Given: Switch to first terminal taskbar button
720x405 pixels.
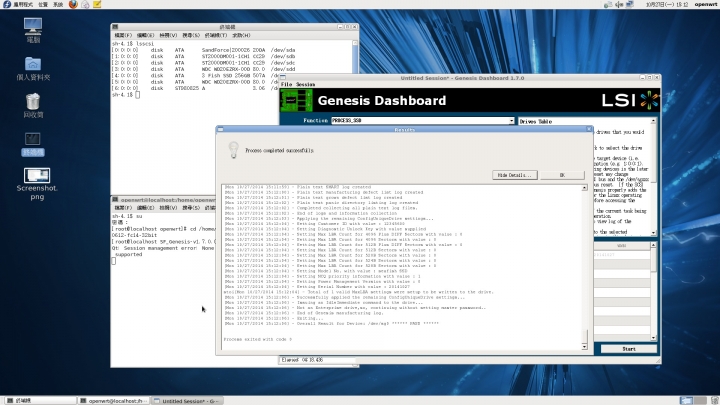Looking at the screenshot, I should click(x=40, y=401).
